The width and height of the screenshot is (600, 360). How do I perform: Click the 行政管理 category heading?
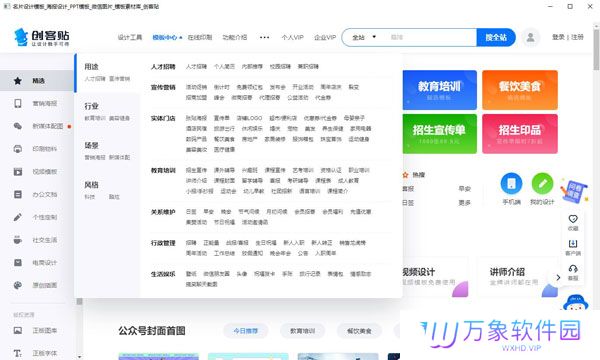pyautogui.click(x=163, y=243)
